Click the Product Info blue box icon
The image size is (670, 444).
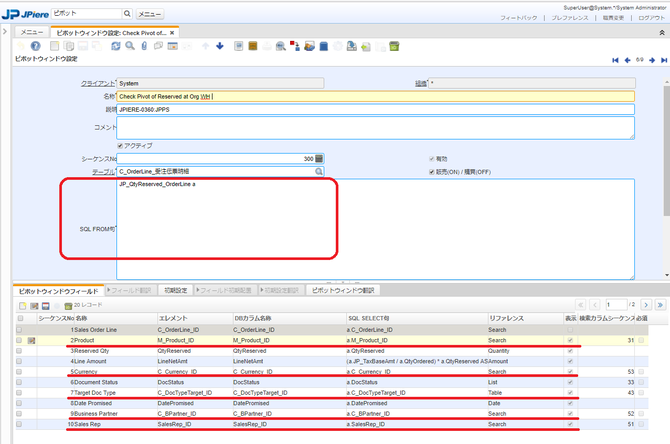click(323, 46)
